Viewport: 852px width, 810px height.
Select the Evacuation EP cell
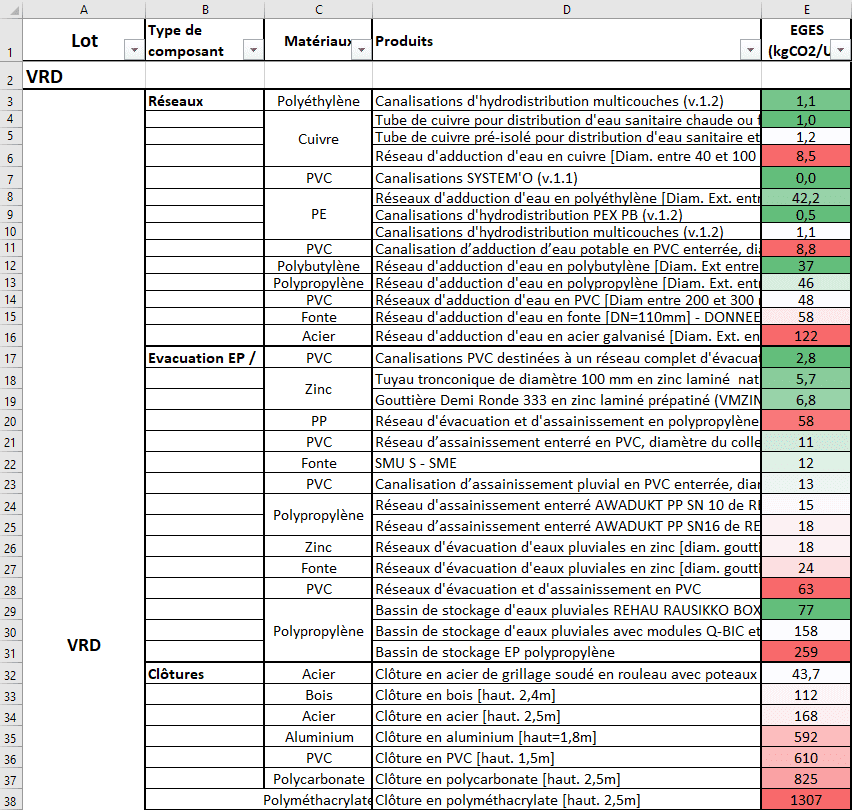[204, 358]
